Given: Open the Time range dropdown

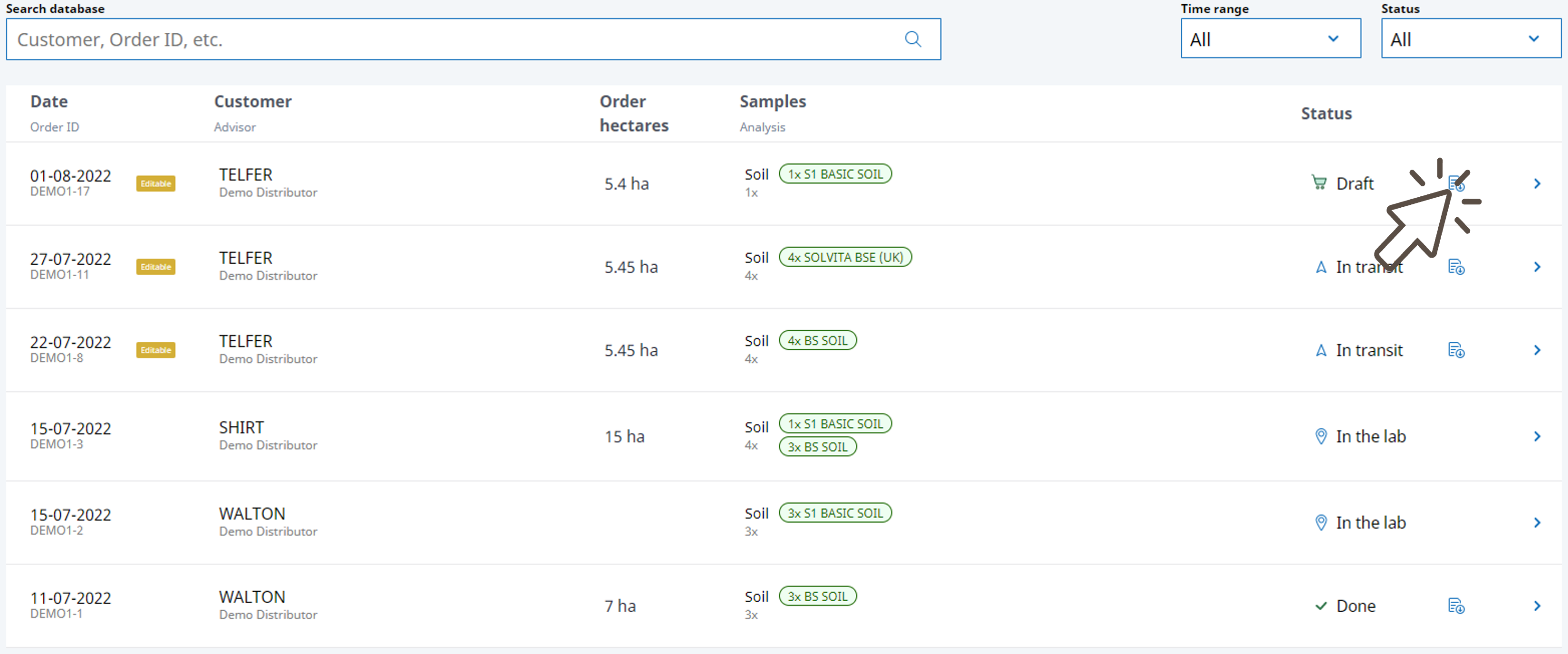Looking at the screenshot, I should (x=1271, y=39).
